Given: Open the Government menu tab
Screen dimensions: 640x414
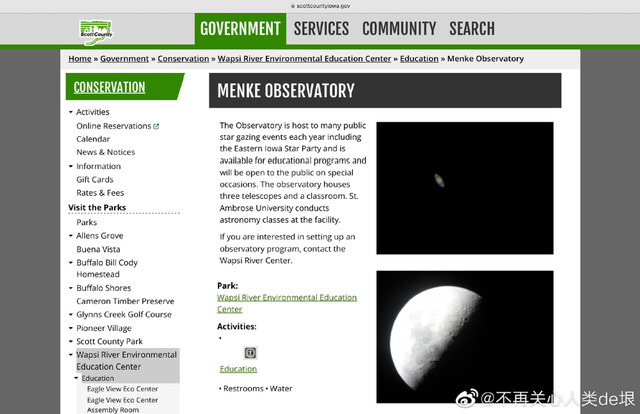Looking at the screenshot, I should click(240, 29).
